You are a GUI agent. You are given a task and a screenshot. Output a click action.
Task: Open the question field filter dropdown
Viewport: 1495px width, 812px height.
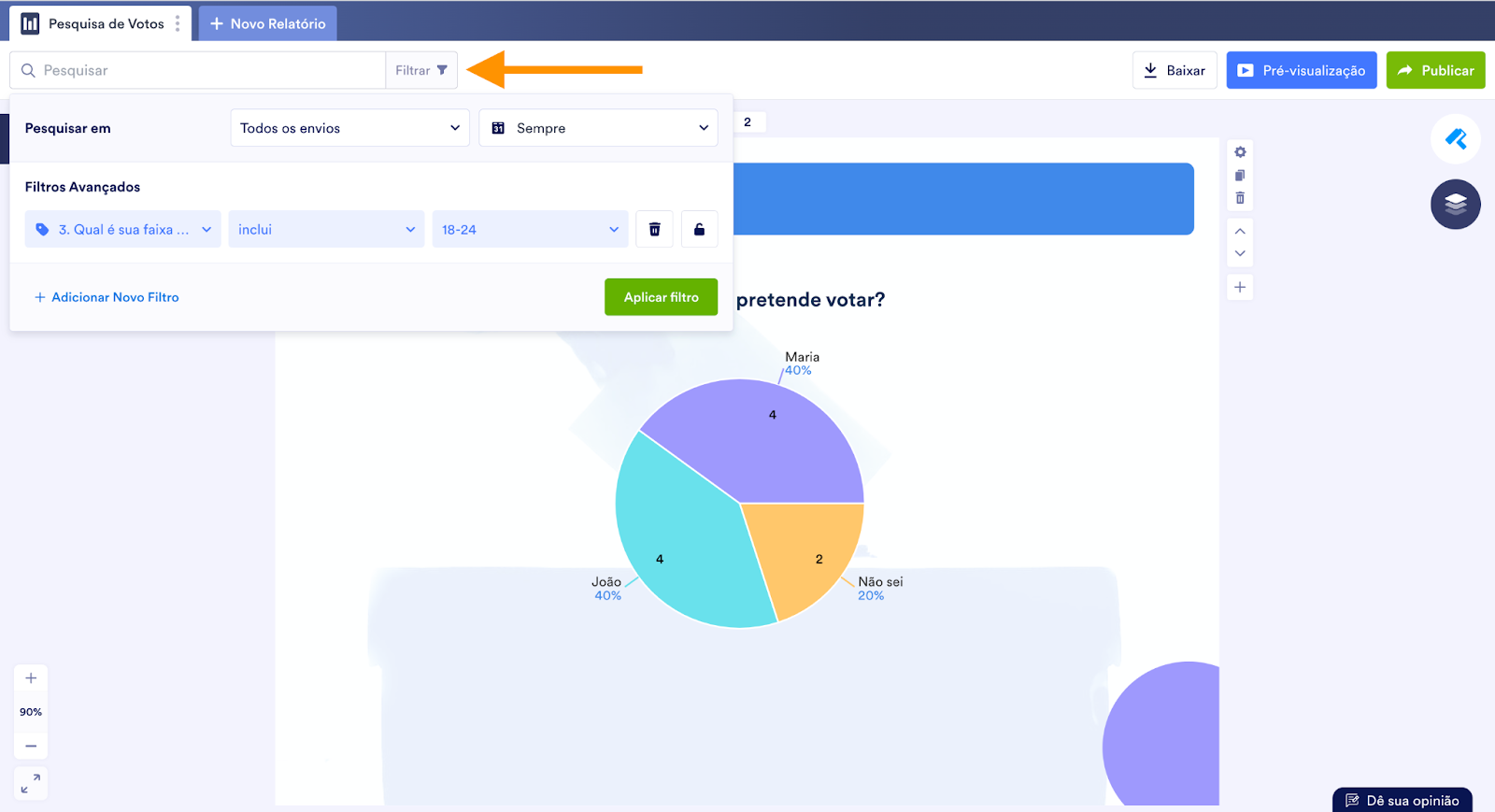(123, 229)
